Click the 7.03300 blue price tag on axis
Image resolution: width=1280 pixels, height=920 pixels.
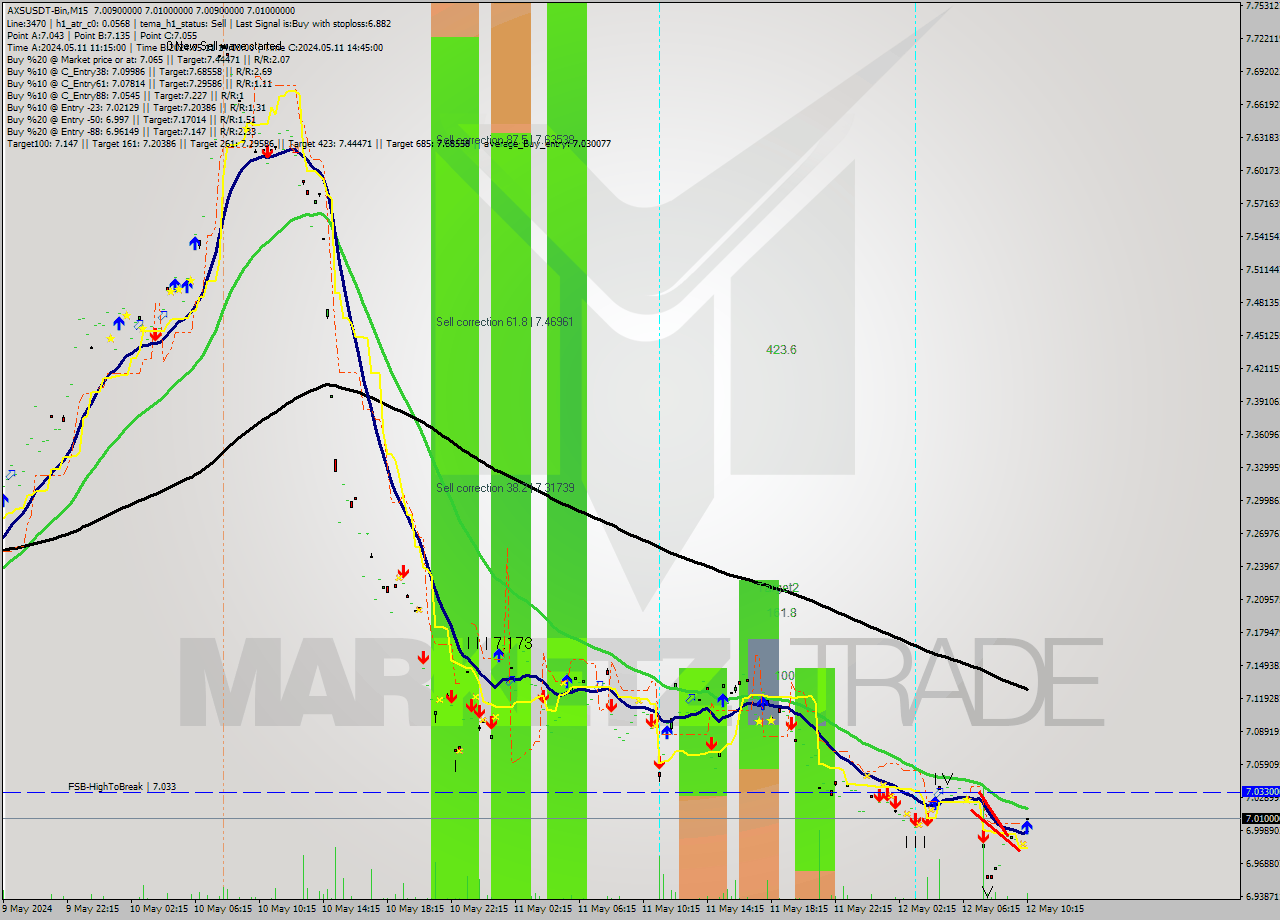click(x=1259, y=791)
